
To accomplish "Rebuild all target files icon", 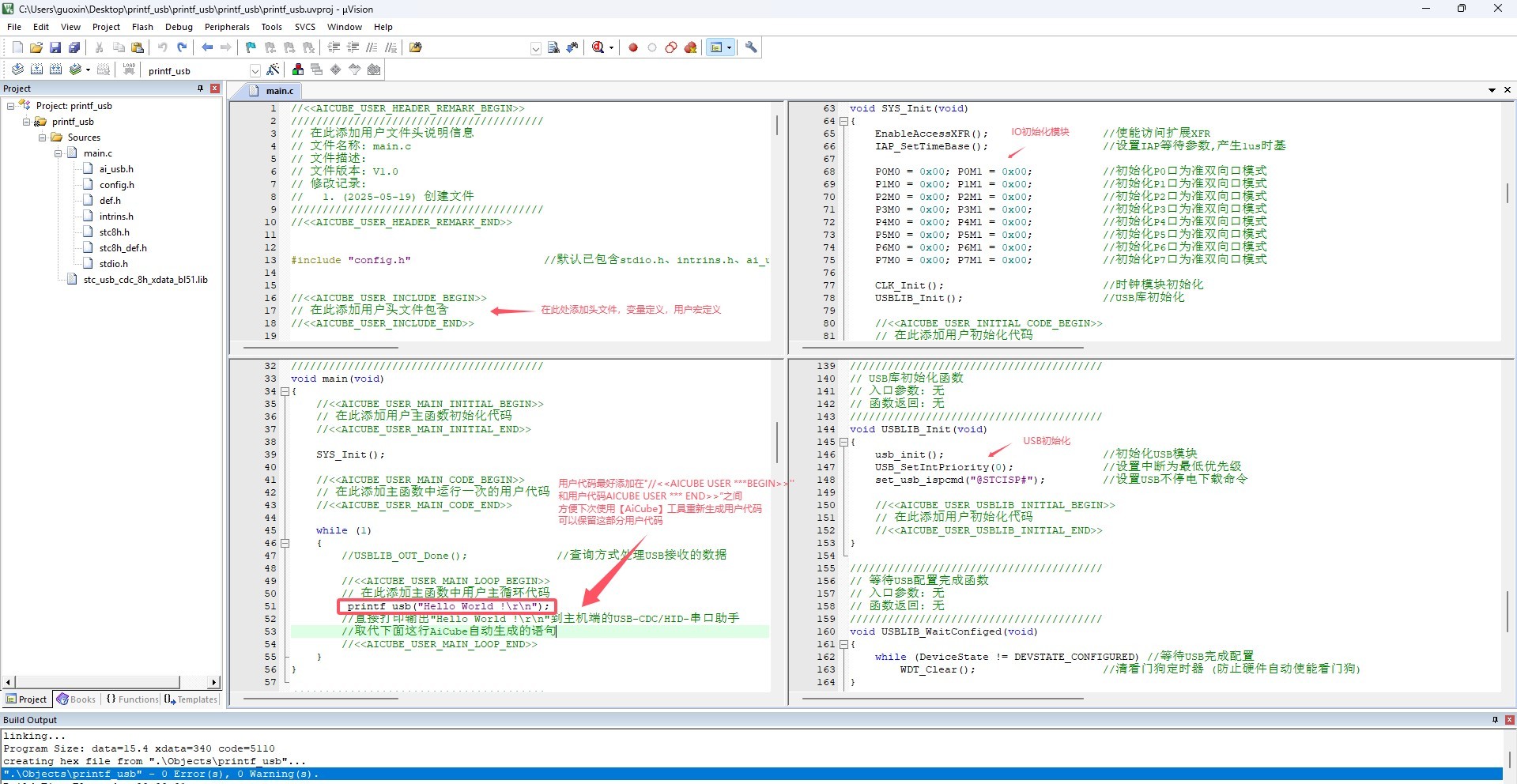I will point(55,70).
